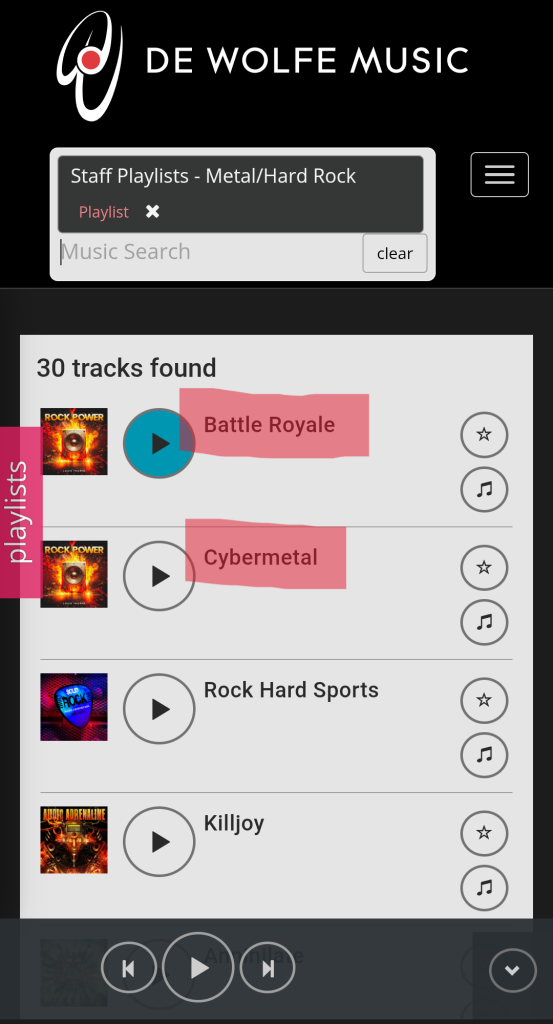Click music note icon for Cybermetal
553x1024 pixels.
coord(484,622)
